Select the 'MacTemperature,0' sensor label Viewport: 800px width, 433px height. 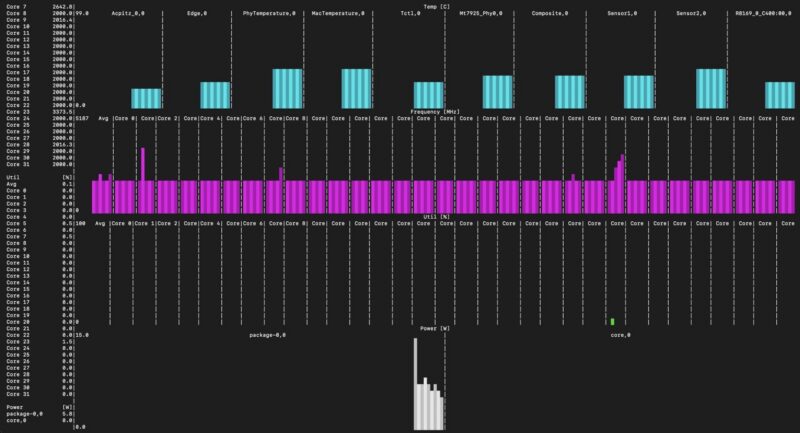[338, 13]
